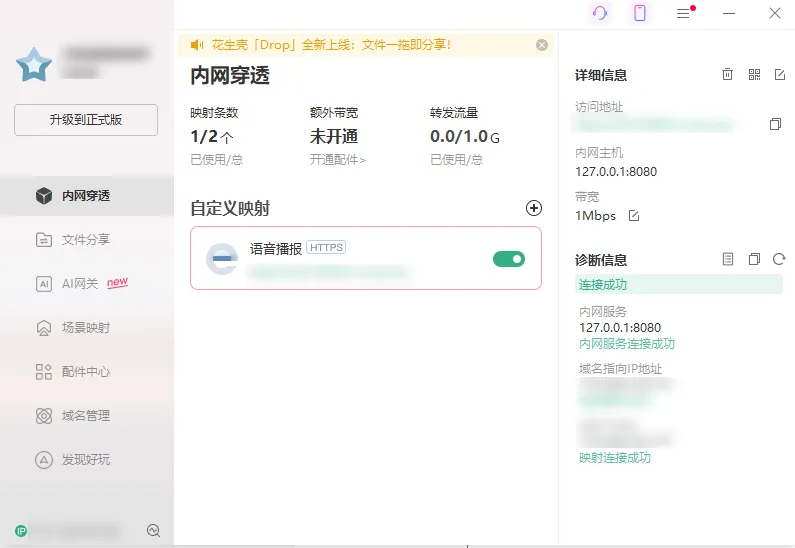Copy diagnostic information

(754, 260)
